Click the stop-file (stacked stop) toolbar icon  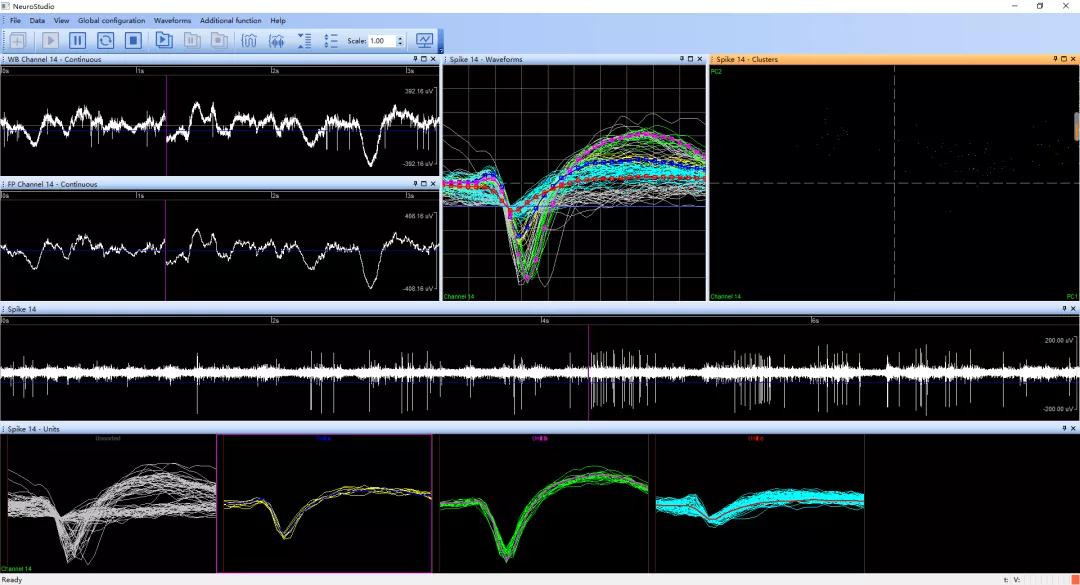coord(219,41)
